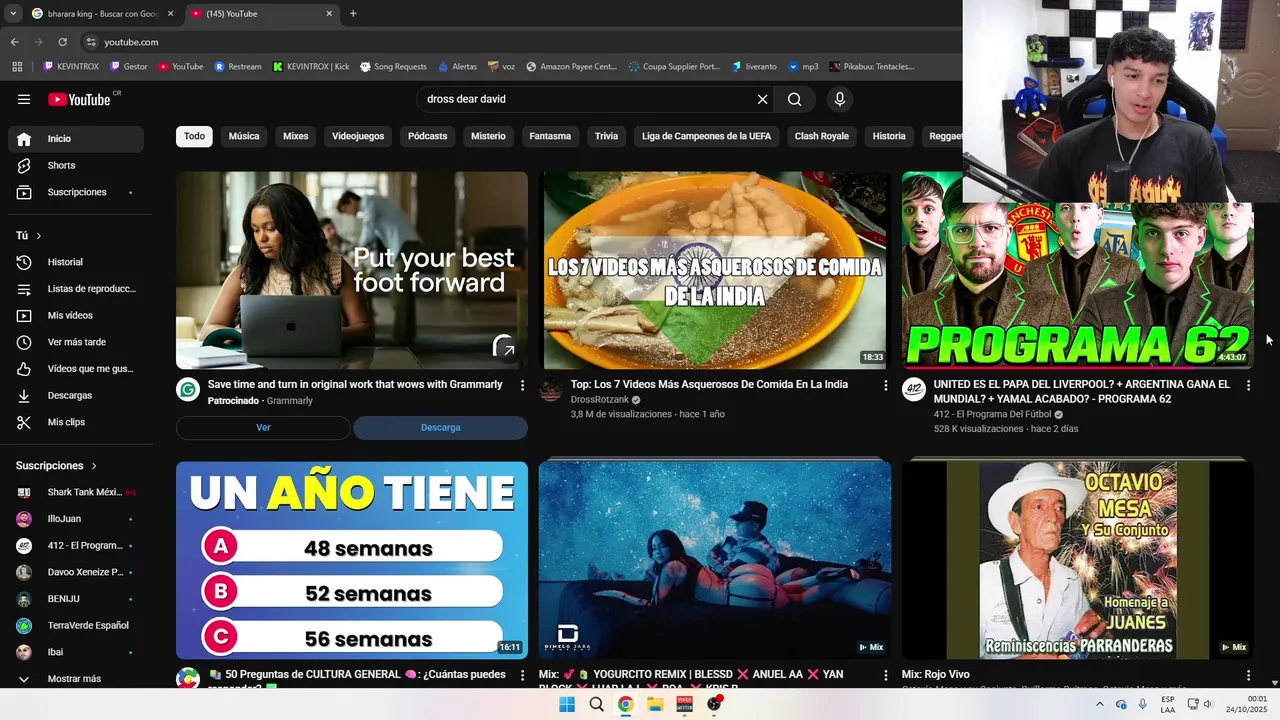This screenshot has height=720, width=1280.
Task: Select the Mixes filter chip
Action: [296, 136]
